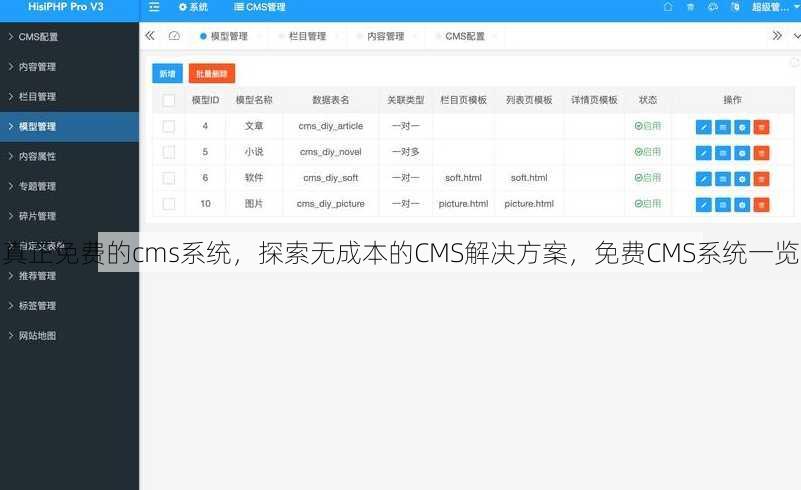801x490 pixels.
Task: Click the orange 批量删除 button
Action: pos(212,74)
